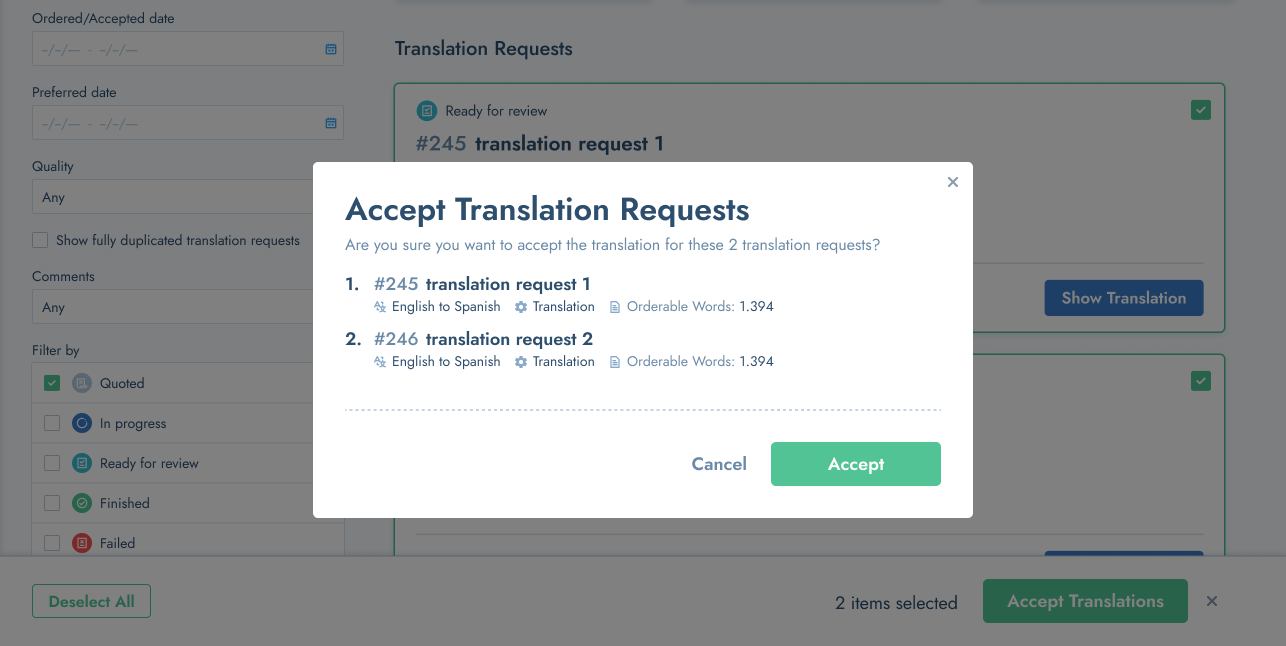Click the Finished status icon

tap(82, 503)
